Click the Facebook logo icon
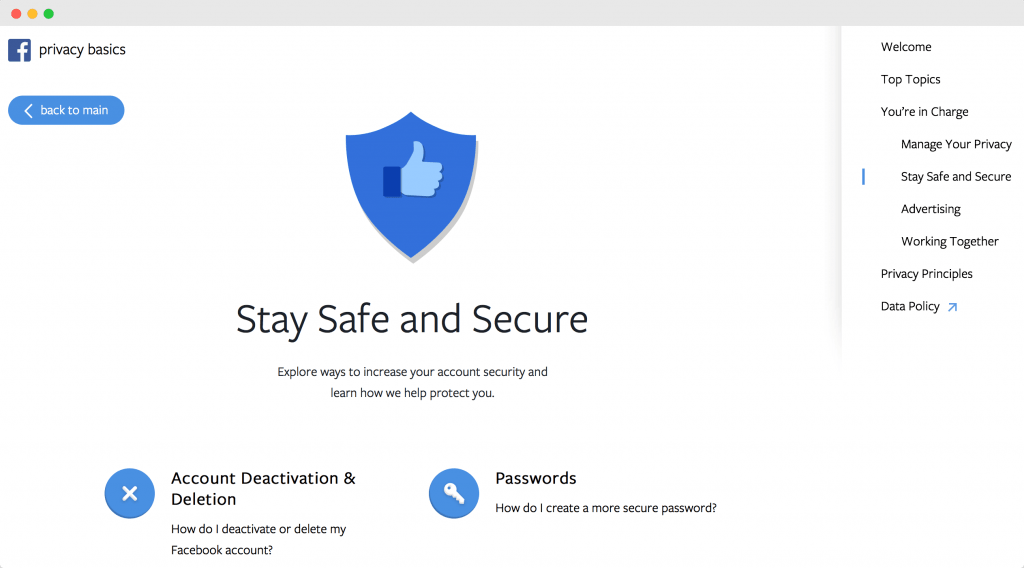1024x568 pixels. tap(20, 50)
